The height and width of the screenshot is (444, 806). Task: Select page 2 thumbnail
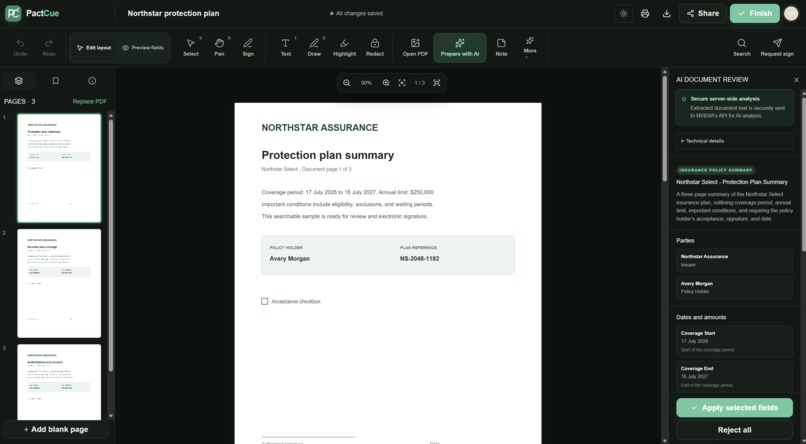pos(59,283)
